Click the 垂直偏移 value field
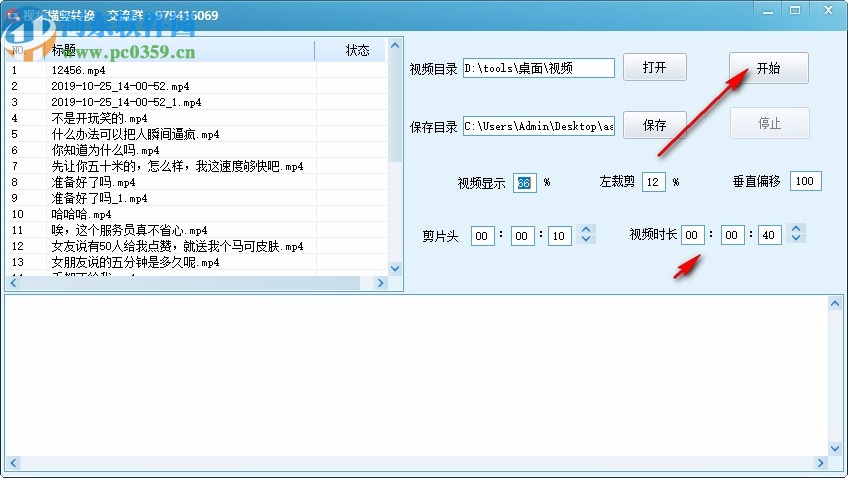The height and width of the screenshot is (478, 848). tap(805, 181)
